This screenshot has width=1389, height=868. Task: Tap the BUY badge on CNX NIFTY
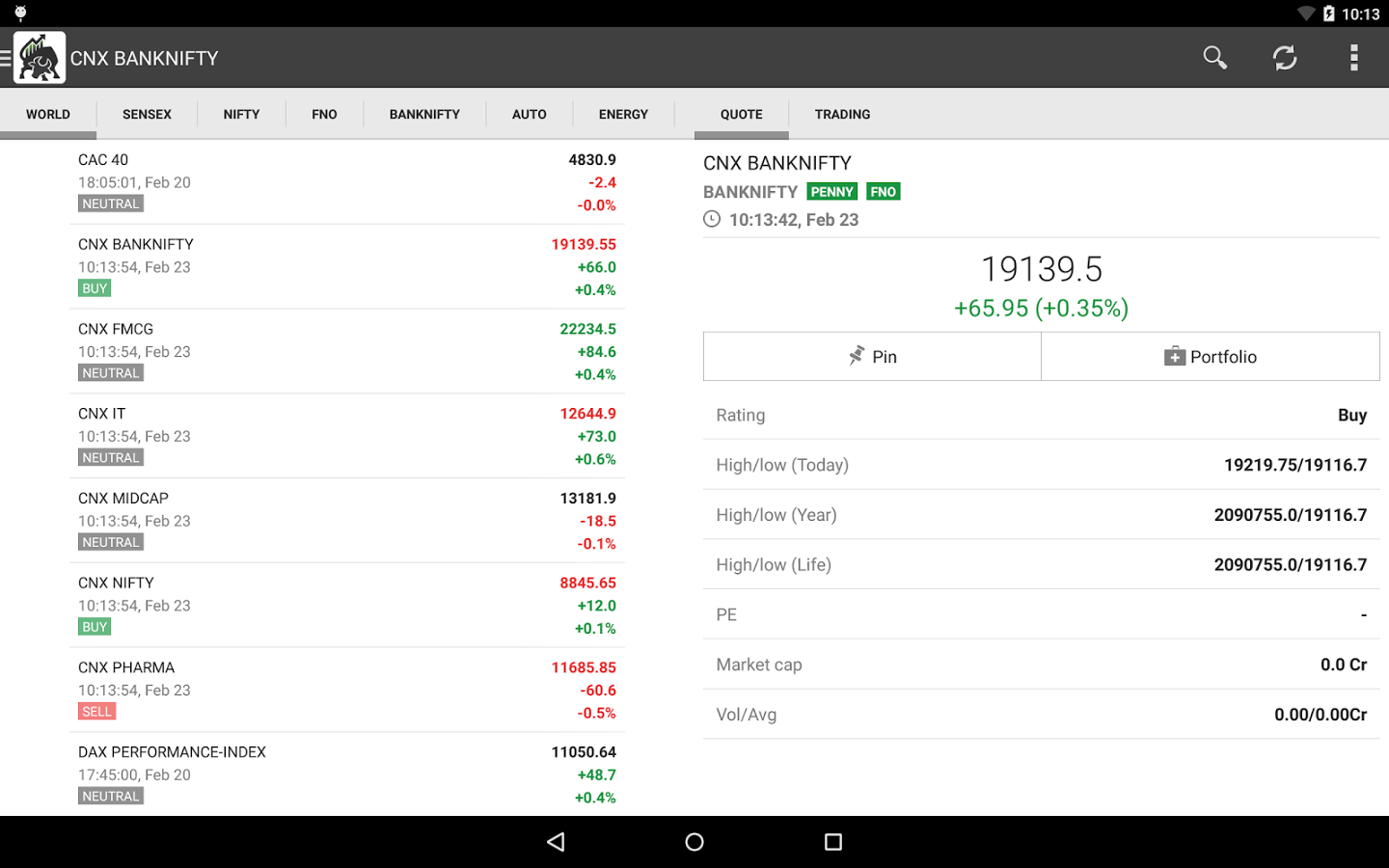coord(95,627)
